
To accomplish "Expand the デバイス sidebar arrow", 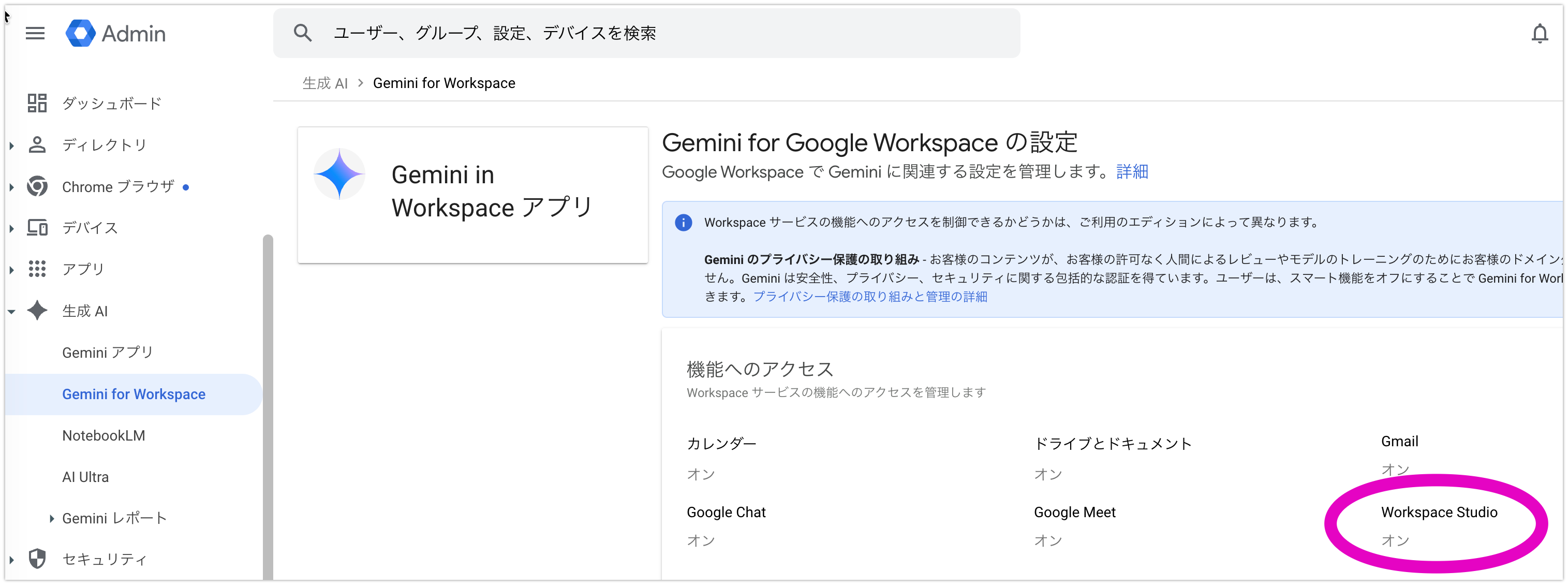I will click(11, 228).
